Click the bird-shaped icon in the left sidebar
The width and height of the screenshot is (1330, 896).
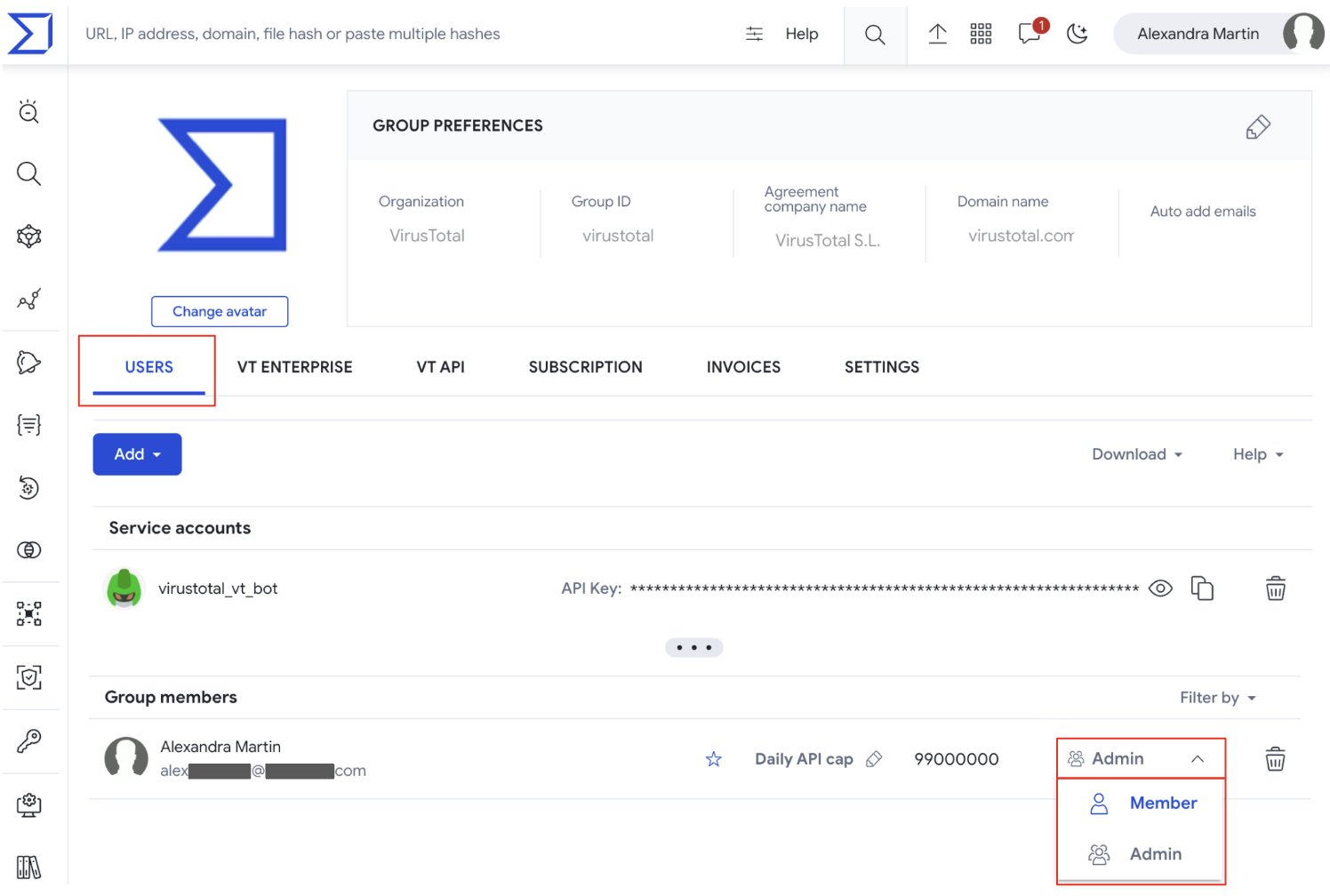[29, 362]
